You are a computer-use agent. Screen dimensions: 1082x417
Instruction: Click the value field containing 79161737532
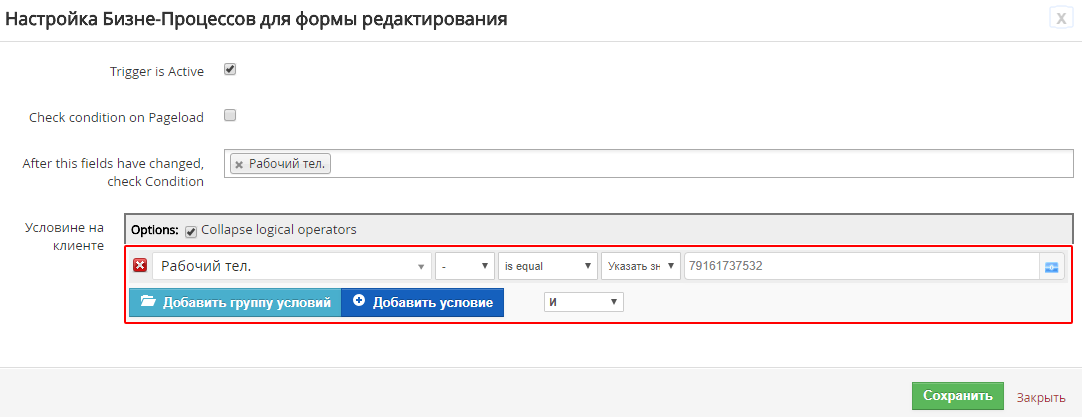click(860, 266)
